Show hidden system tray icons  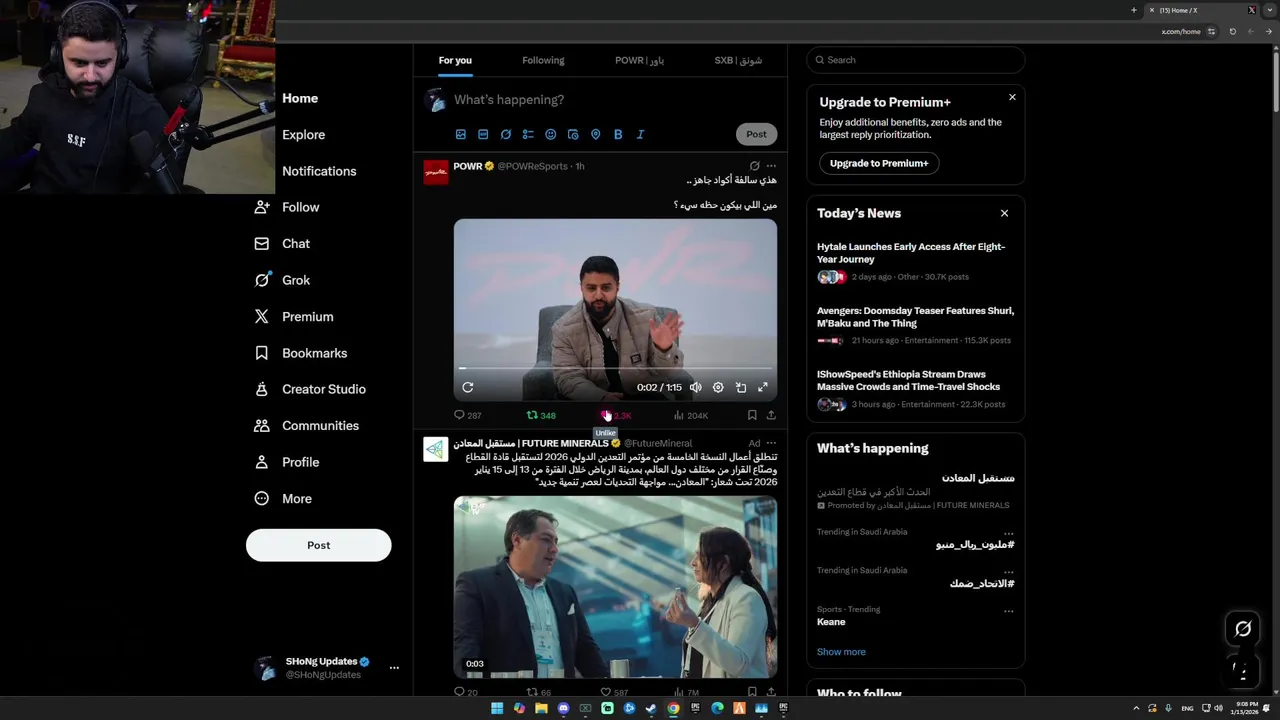(x=1136, y=708)
